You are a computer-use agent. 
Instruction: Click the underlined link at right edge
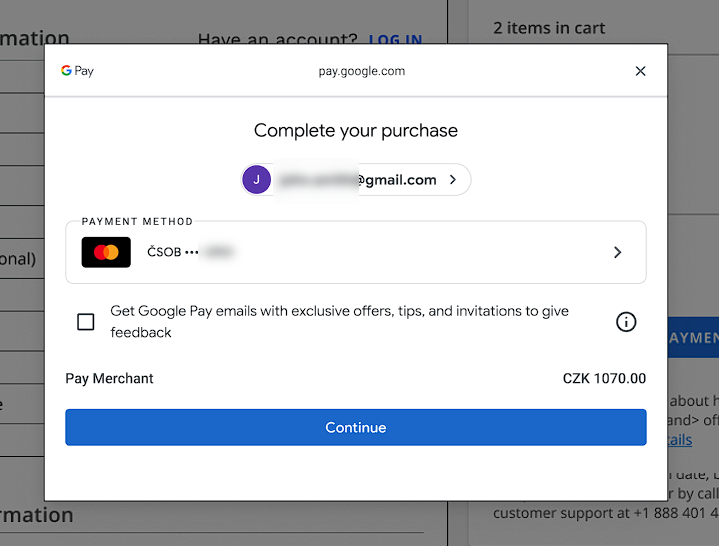(x=679, y=440)
